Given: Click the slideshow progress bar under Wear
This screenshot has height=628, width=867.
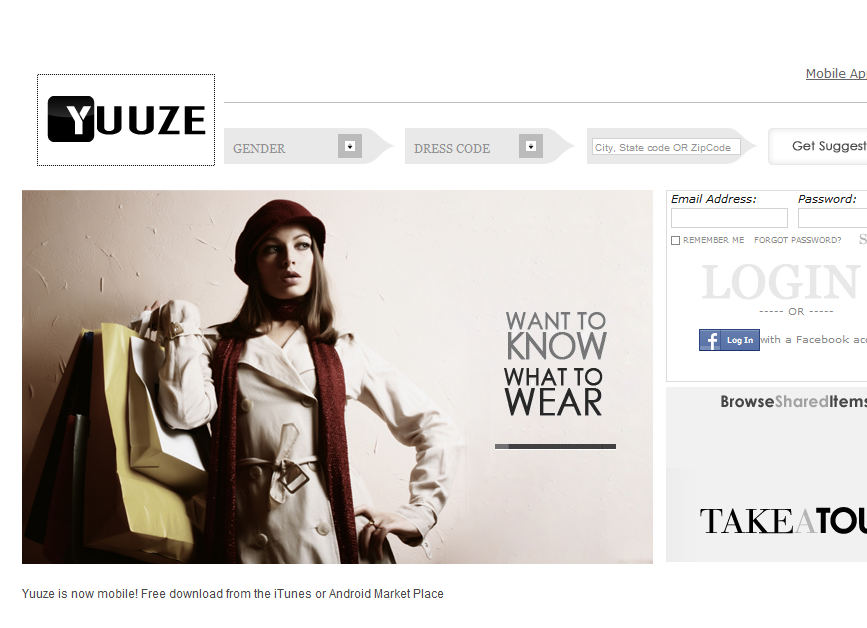Looking at the screenshot, I should 555,446.
